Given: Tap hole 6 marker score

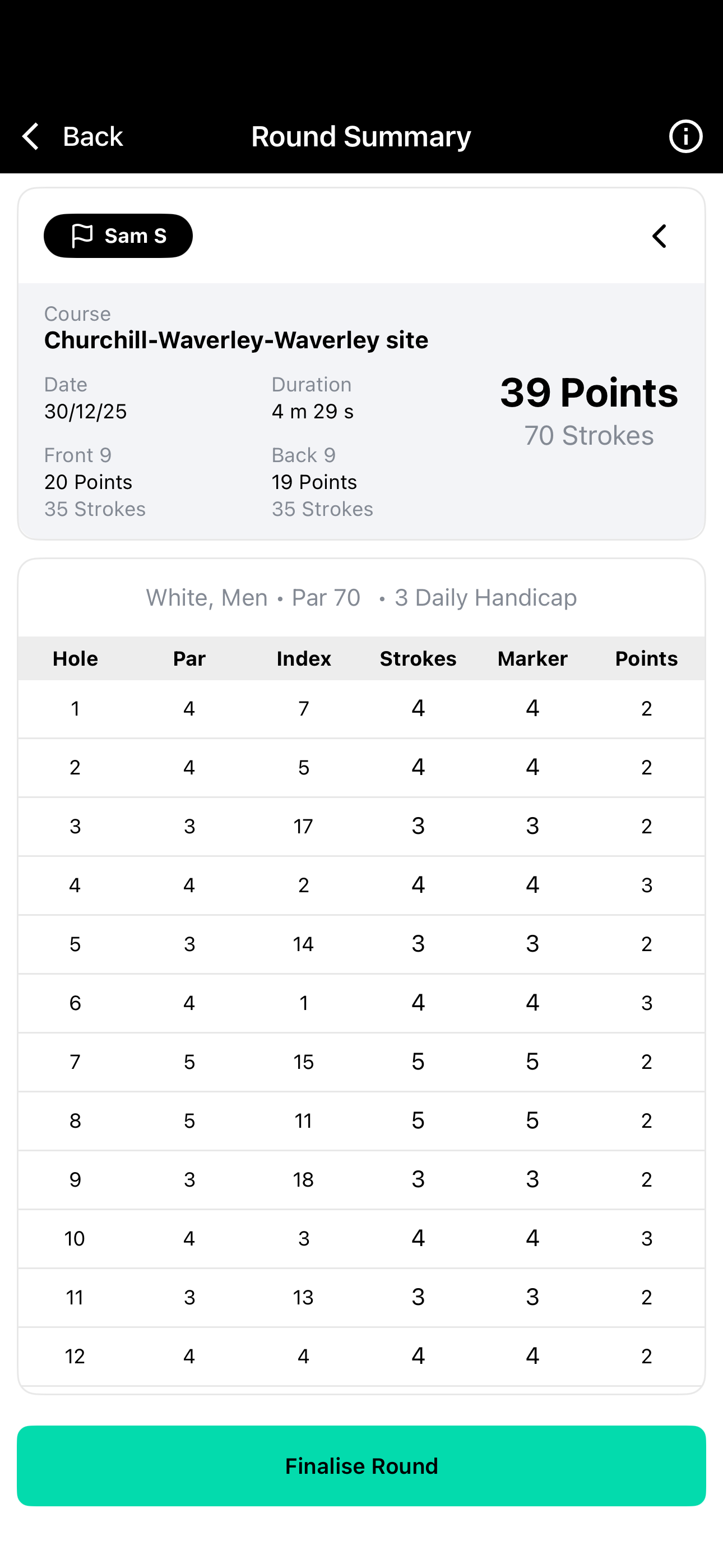Looking at the screenshot, I should click(x=532, y=1003).
